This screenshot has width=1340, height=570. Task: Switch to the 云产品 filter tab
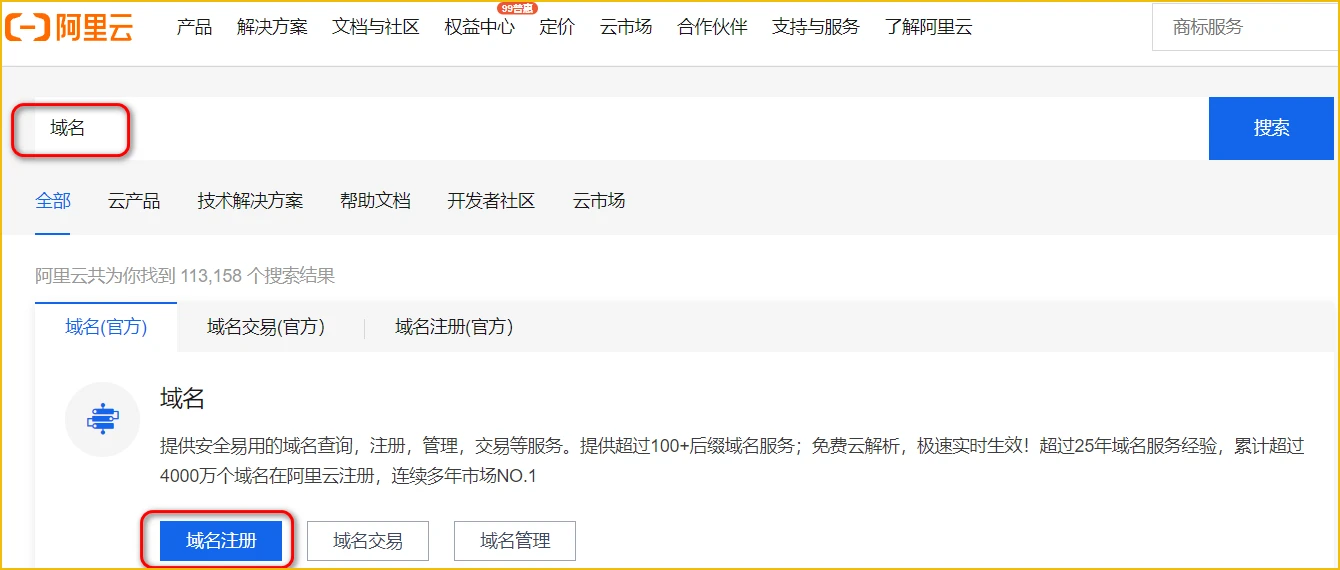click(x=134, y=201)
